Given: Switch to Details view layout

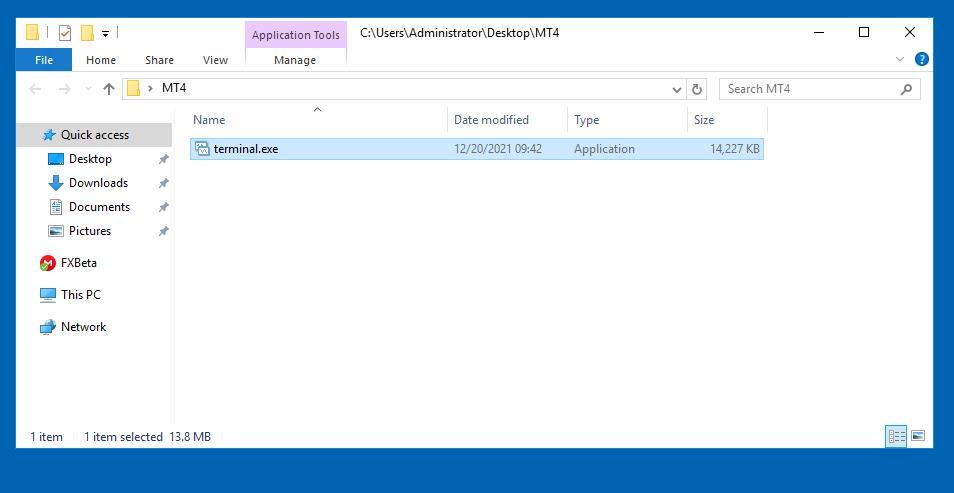Looking at the screenshot, I should [x=896, y=436].
